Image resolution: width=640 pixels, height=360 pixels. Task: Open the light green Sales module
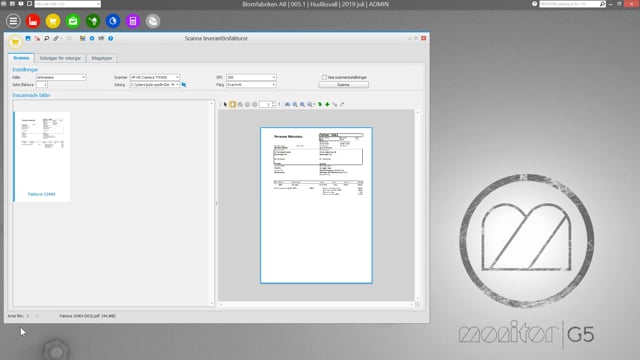[73, 21]
